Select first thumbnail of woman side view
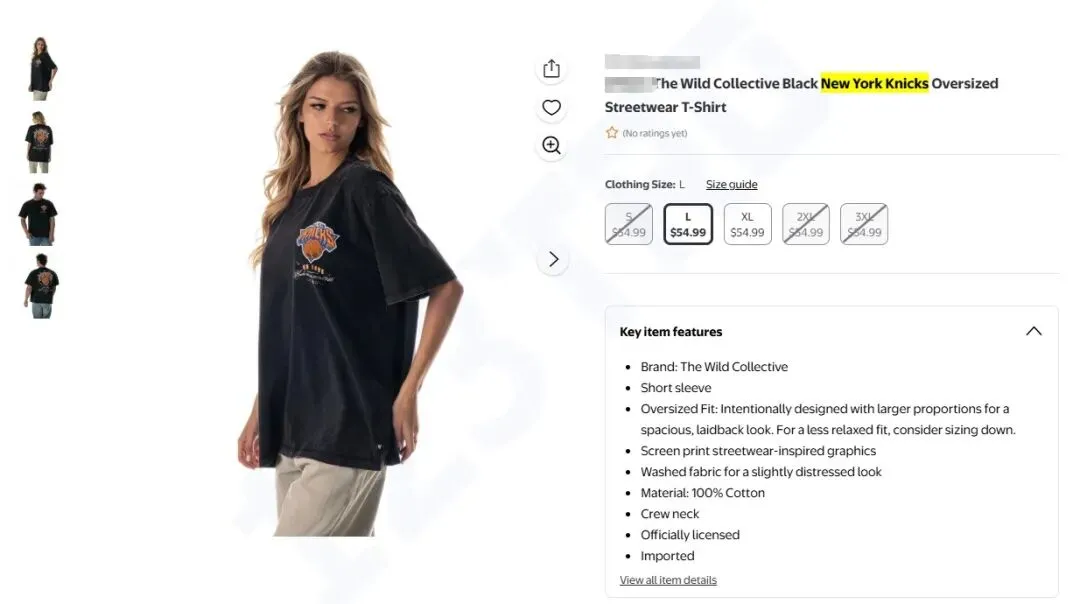 [41, 69]
